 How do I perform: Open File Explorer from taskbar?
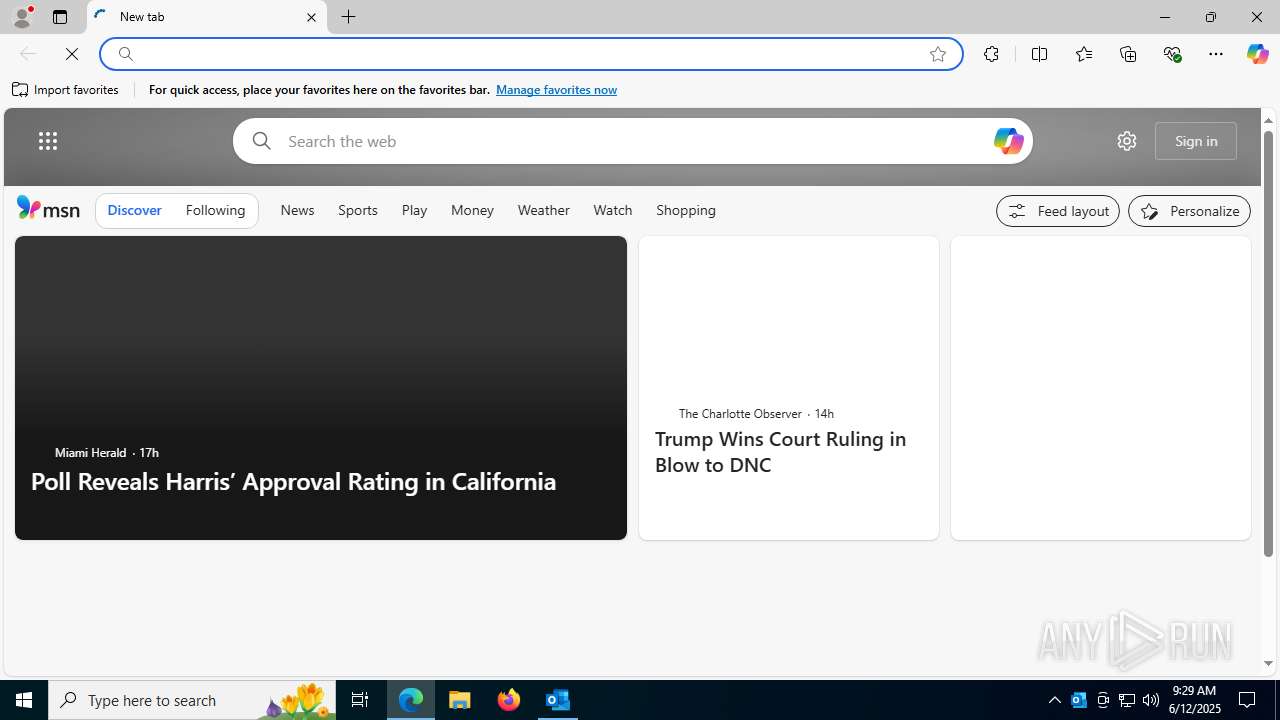point(460,700)
